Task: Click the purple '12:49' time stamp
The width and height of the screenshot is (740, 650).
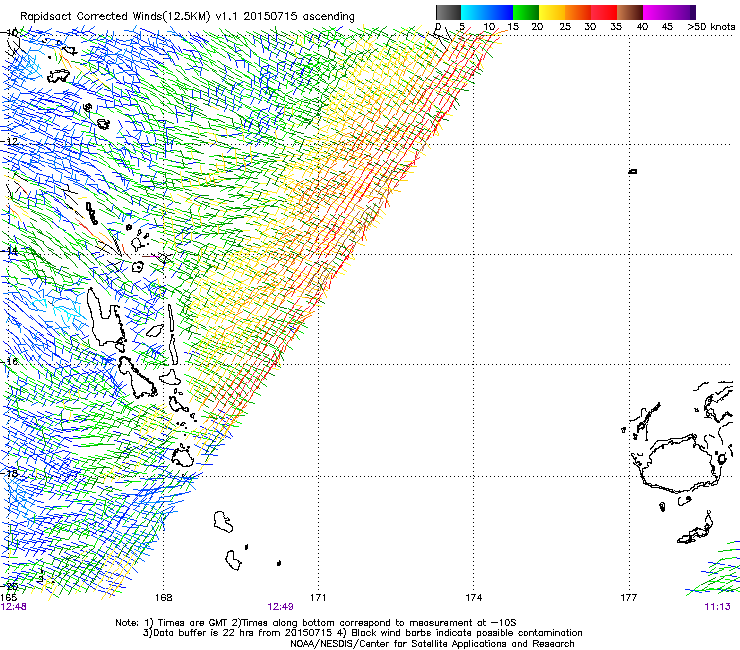Action: coord(280,607)
